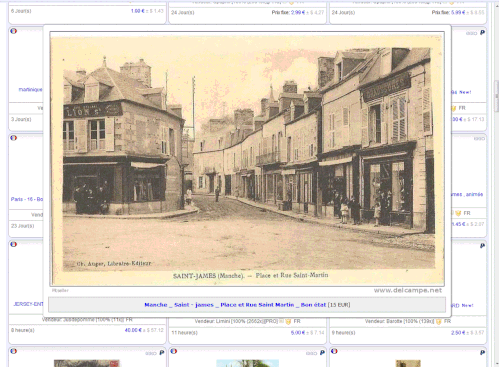This screenshot has height=367, width=499.
Task: Open the JERSEY-ENT listing link
Action: pos(28,304)
